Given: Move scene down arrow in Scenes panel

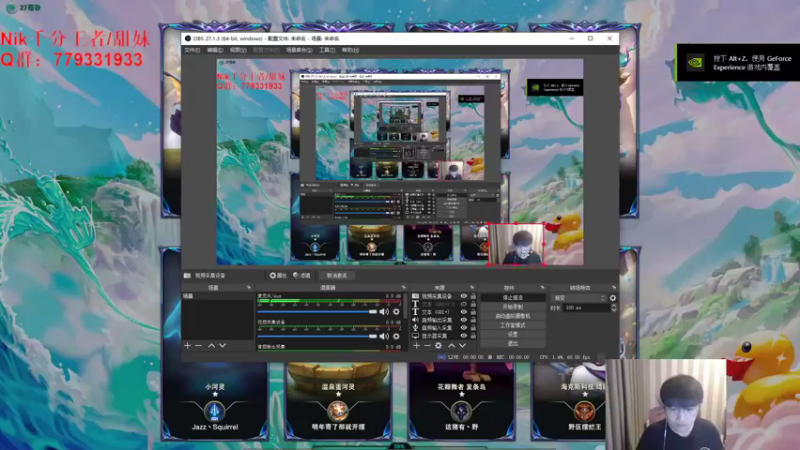Looking at the screenshot, I should 222,345.
